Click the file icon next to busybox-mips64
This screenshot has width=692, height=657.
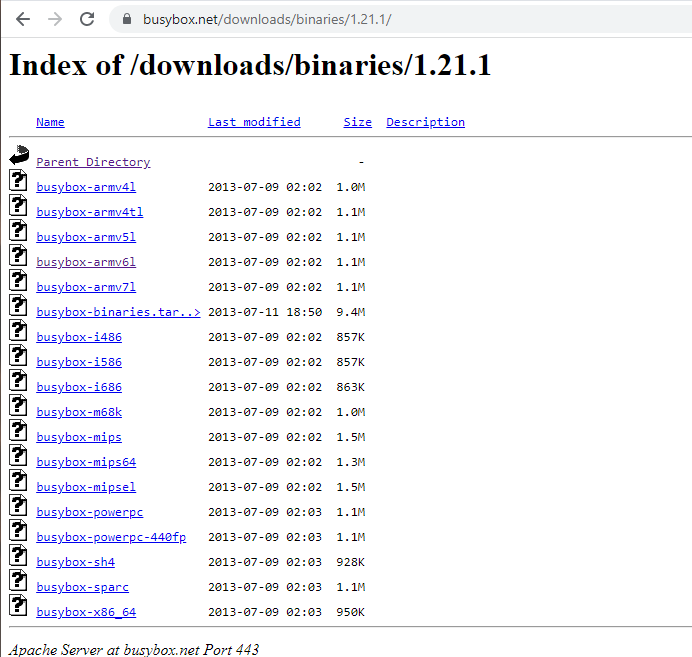click(19, 456)
